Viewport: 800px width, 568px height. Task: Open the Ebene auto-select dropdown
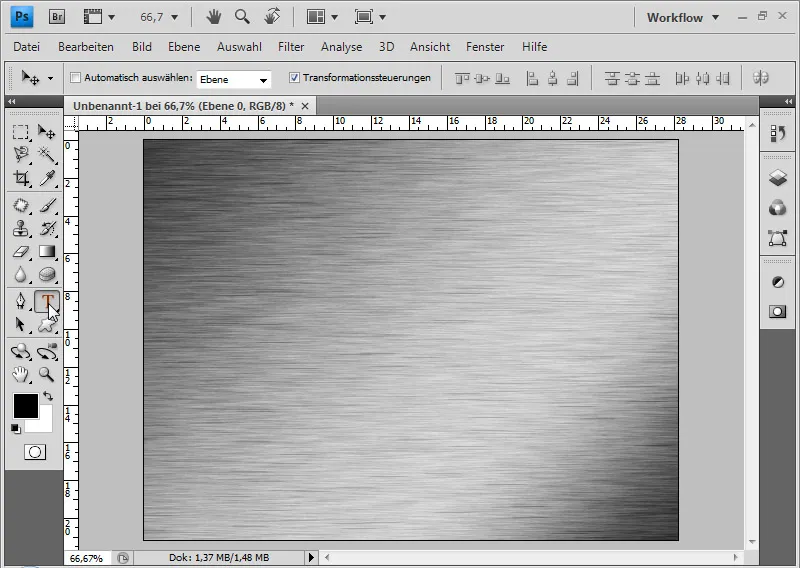click(234, 80)
